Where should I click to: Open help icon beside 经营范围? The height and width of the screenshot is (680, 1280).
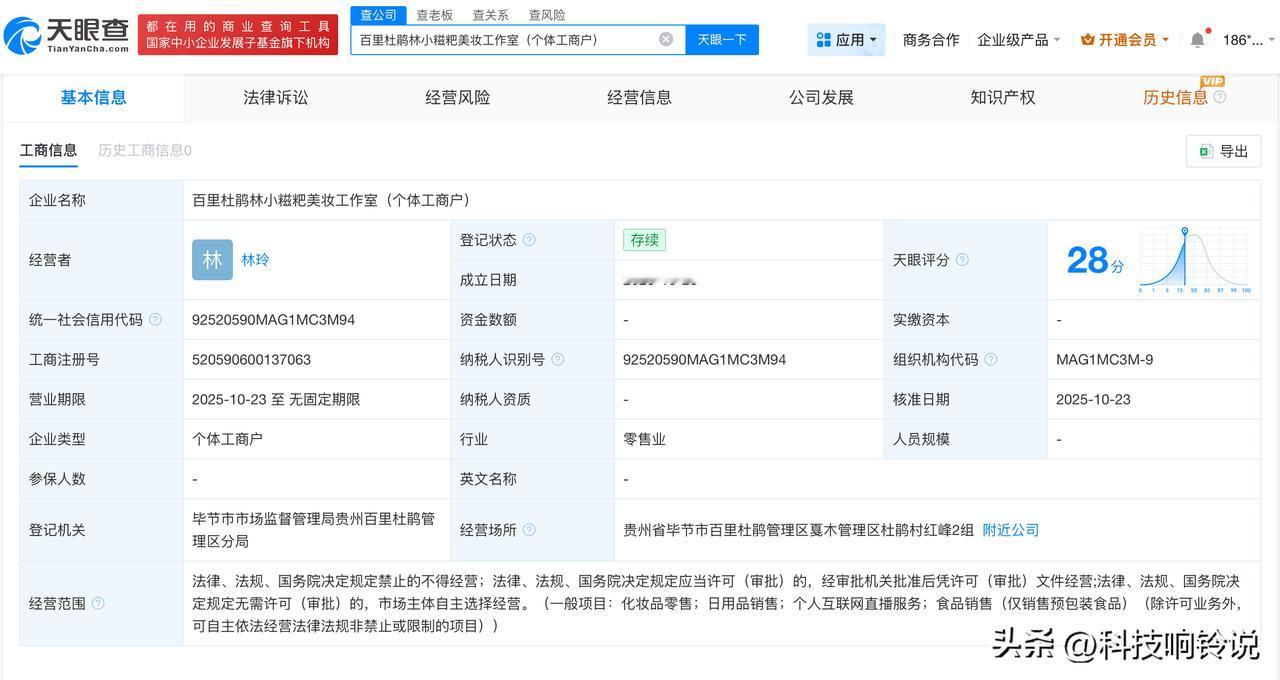click(98, 604)
